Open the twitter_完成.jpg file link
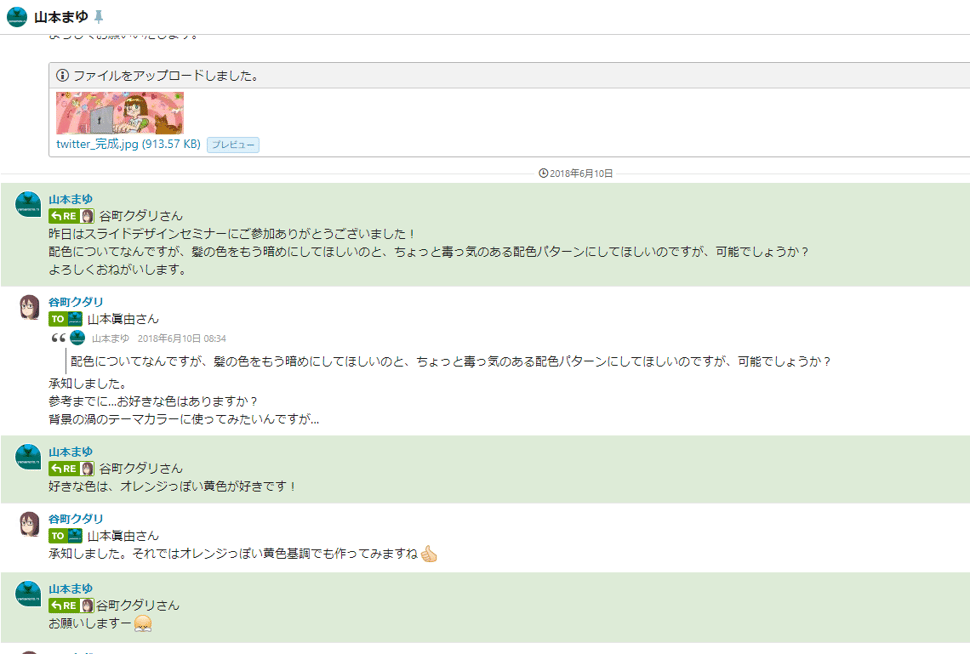Viewport: 970px width, 654px height. [x=128, y=144]
